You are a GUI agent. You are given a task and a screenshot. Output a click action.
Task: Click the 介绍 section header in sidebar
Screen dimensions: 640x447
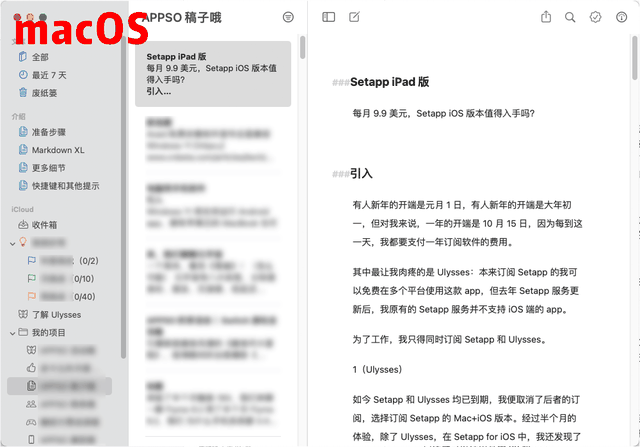[18, 117]
